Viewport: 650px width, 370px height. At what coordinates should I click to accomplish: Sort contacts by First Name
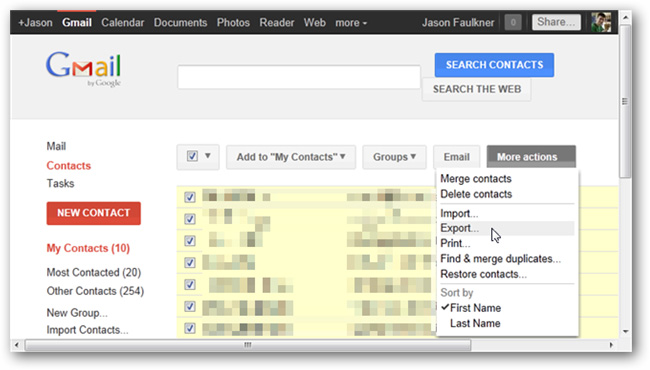475,308
